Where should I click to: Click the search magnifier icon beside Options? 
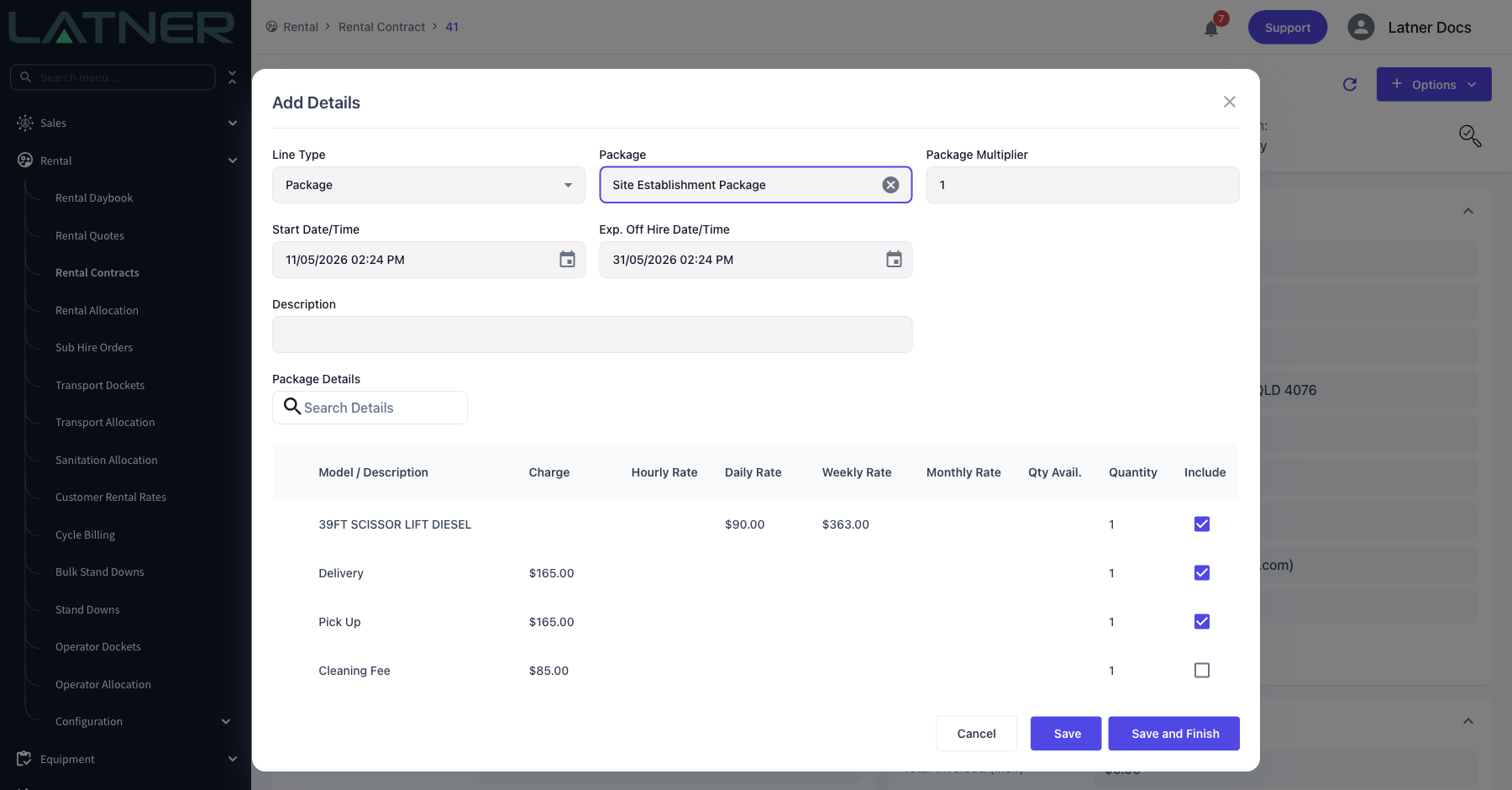tap(1470, 135)
